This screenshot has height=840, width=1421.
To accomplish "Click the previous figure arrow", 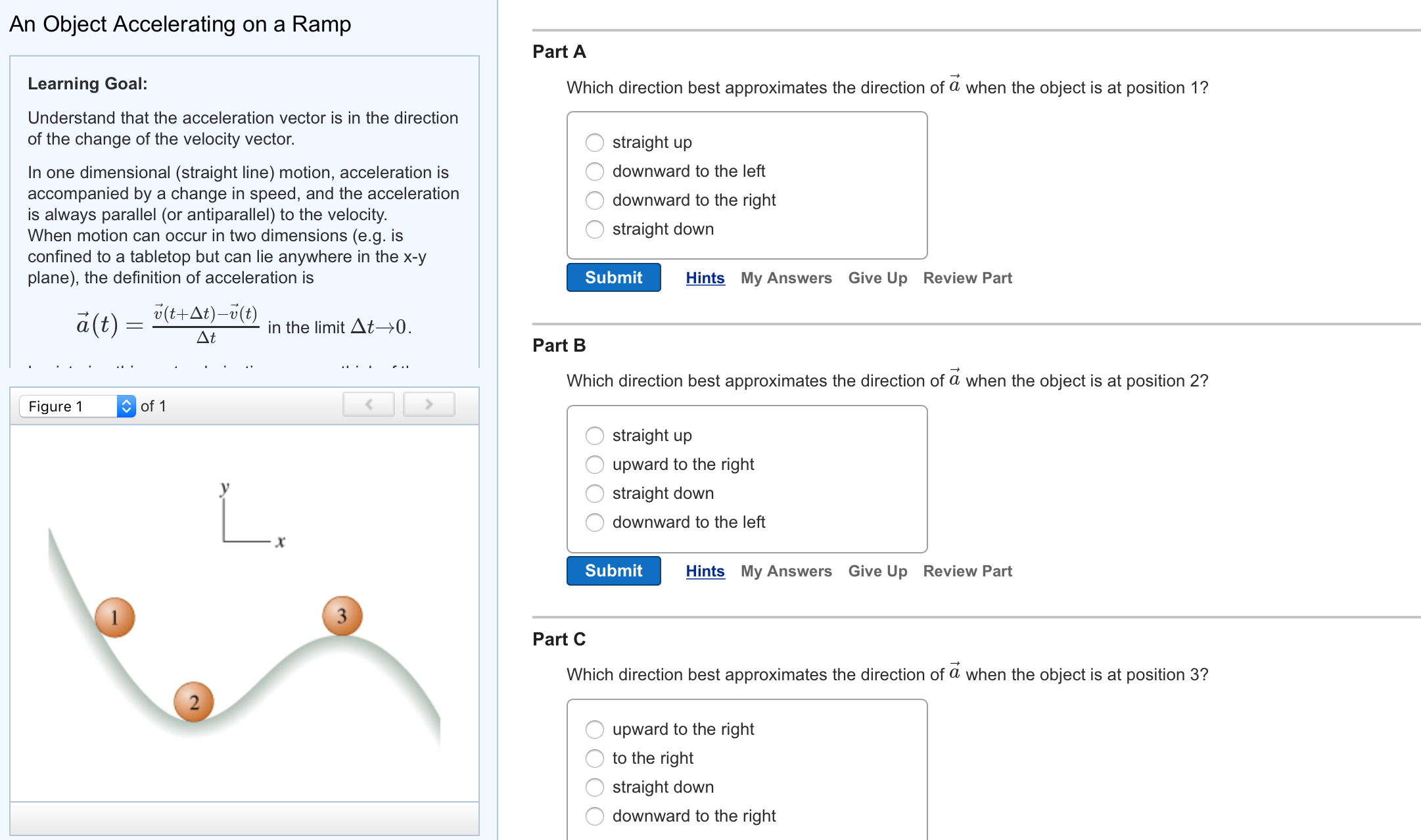I will pyautogui.click(x=368, y=404).
